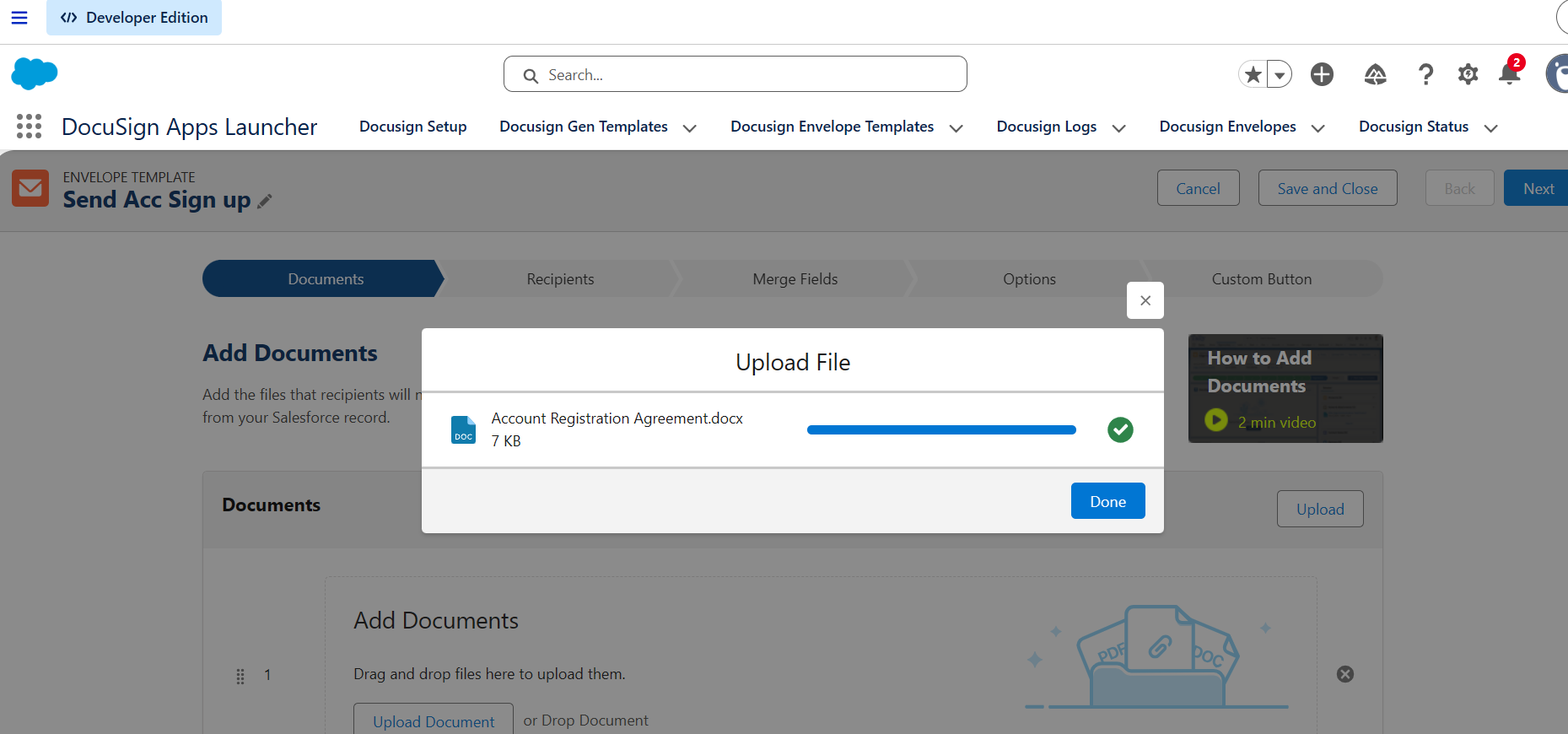The image size is (1568, 734).
Task: Play the How to Add Documents video
Action: tap(1215, 419)
